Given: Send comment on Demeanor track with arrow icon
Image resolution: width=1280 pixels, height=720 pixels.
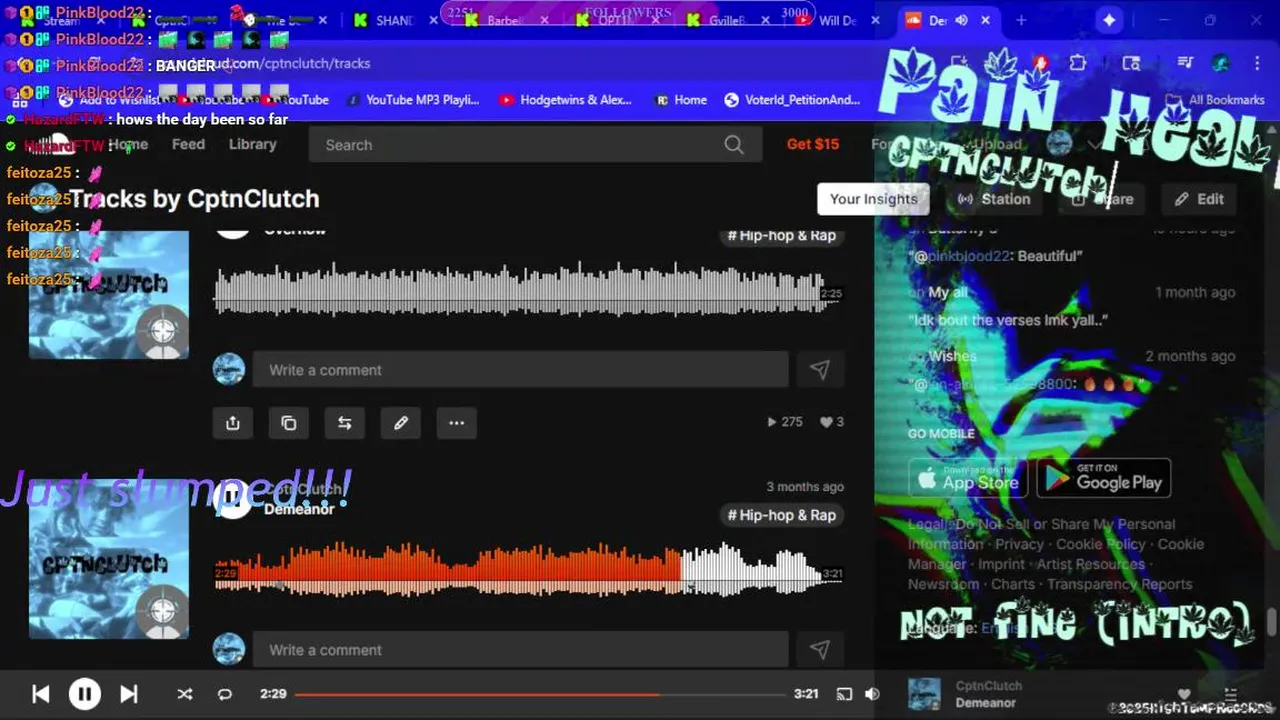Looking at the screenshot, I should pos(820,650).
